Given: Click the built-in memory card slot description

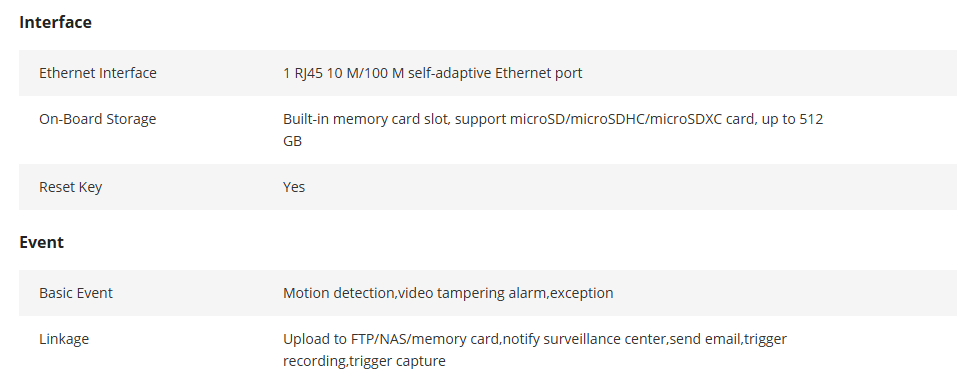Looking at the screenshot, I should click(553, 129).
